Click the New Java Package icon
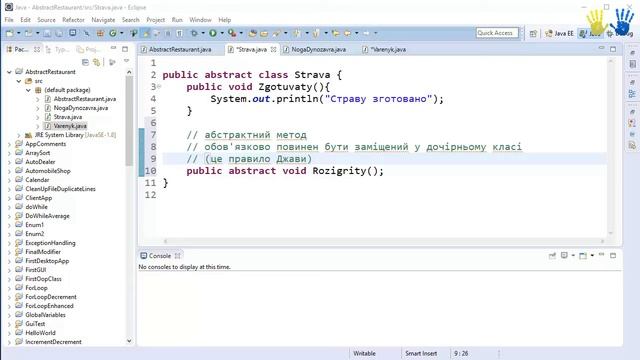640x360 pixels. (x=100, y=33)
